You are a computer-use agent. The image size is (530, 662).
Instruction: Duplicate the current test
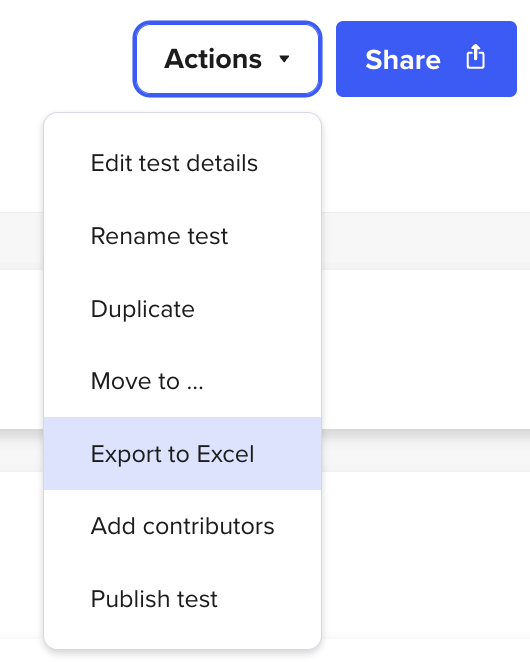(x=182, y=309)
